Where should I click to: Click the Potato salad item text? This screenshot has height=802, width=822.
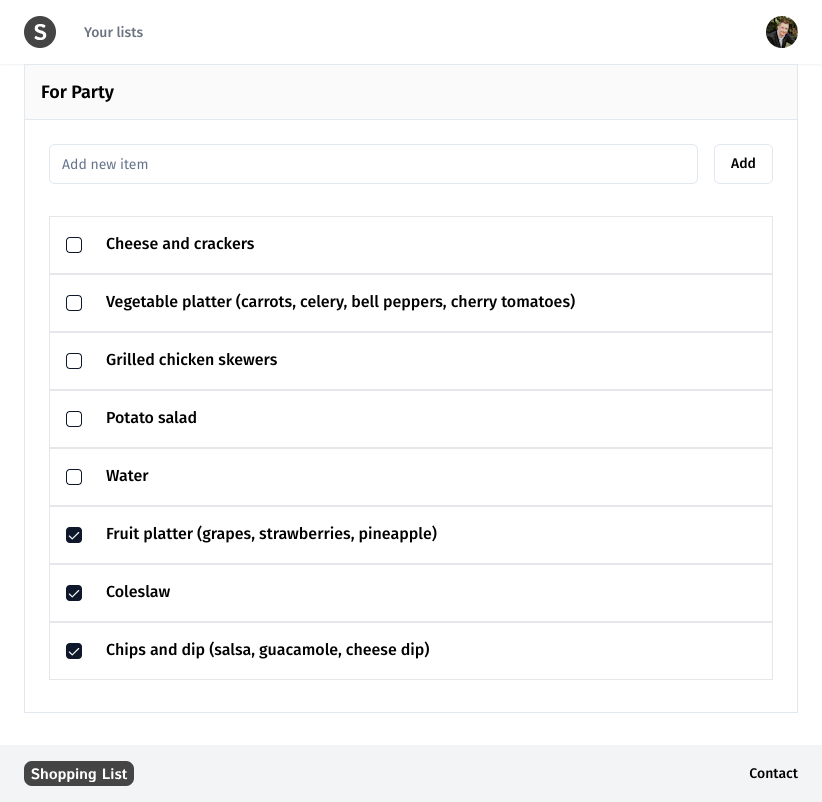coord(151,417)
